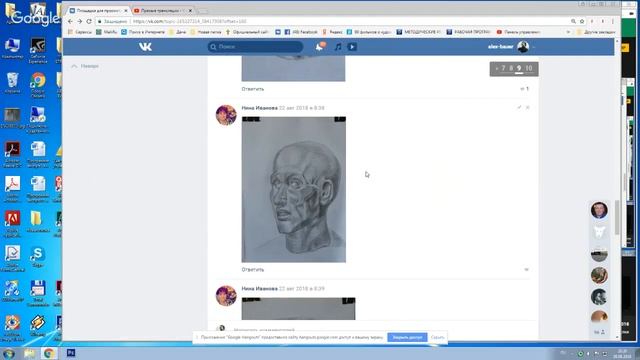Click Наверх back-to-top link

click(x=85, y=66)
